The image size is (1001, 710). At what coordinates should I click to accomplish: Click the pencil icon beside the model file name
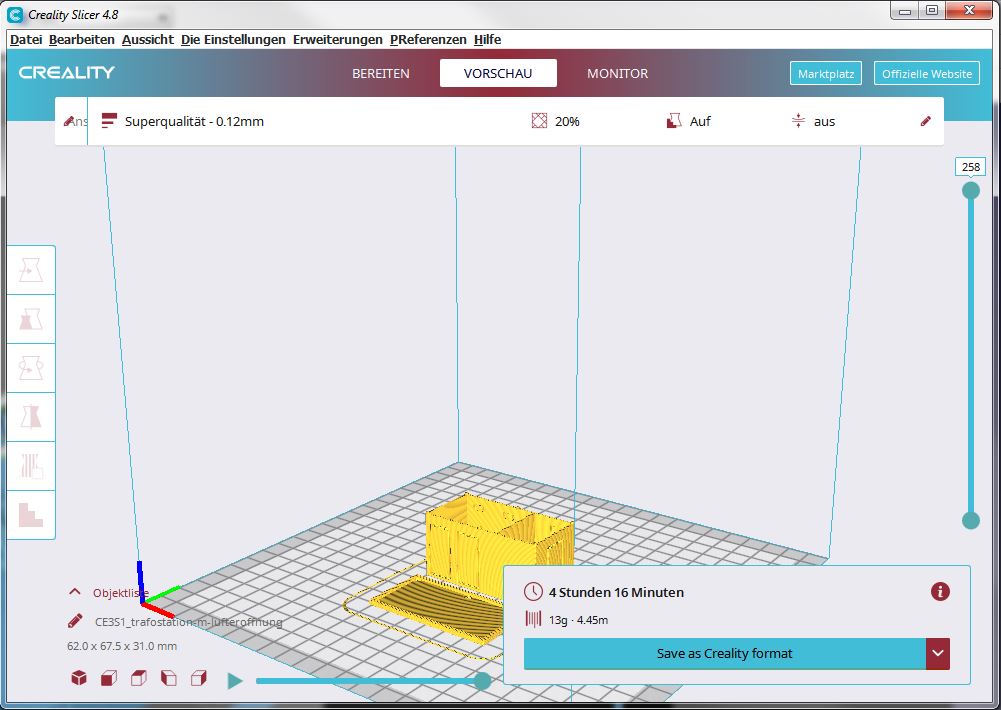(x=75, y=621)
